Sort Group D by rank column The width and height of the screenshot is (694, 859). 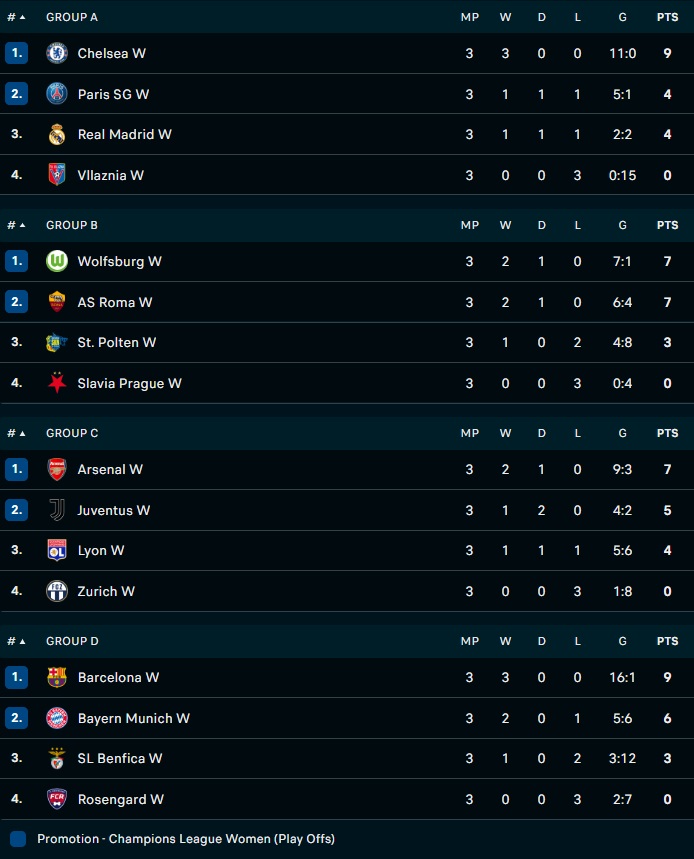[17, 641]
